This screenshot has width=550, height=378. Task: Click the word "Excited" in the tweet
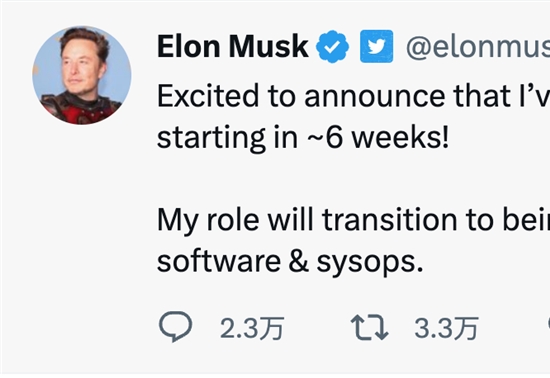click(x=208, y=96)
